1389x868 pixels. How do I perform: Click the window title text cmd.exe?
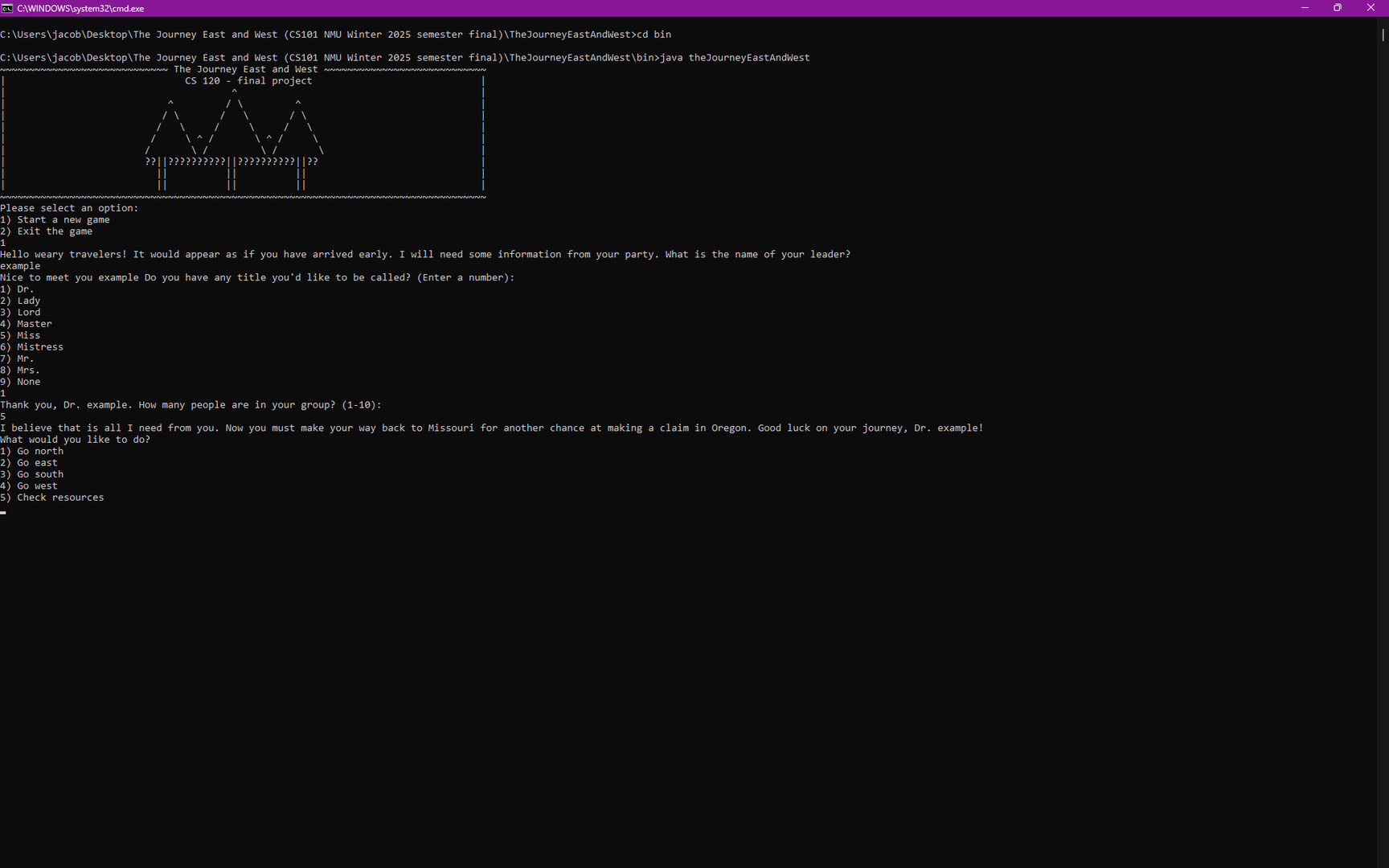(80, 9)
